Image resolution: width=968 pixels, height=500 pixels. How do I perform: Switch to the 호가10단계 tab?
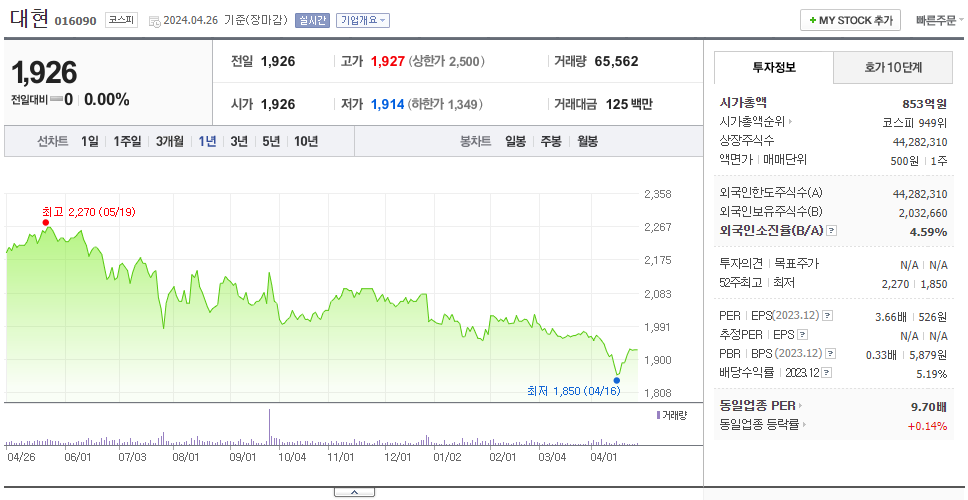(x=893, y=67)
